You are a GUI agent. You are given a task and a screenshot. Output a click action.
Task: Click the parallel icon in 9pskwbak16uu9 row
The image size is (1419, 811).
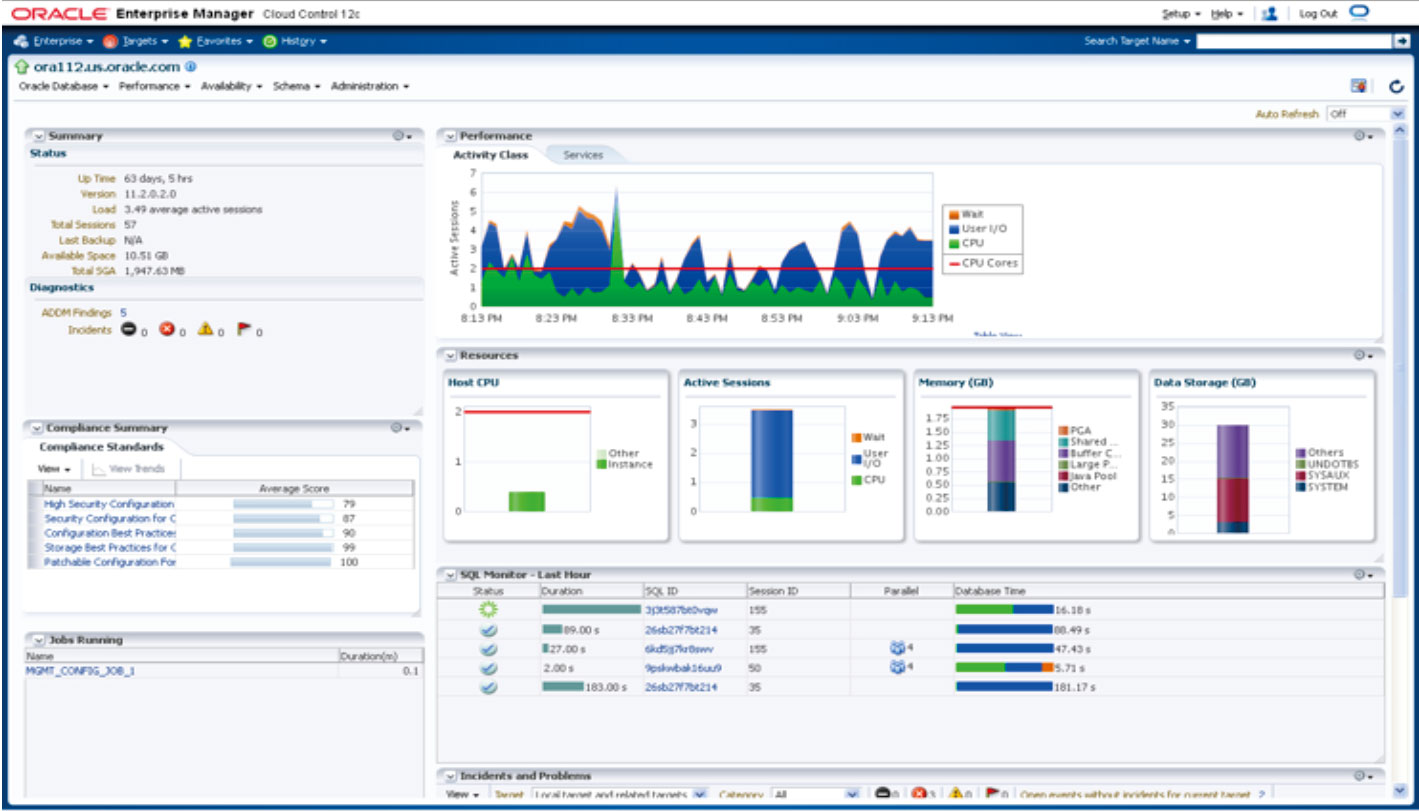point(897,666)
